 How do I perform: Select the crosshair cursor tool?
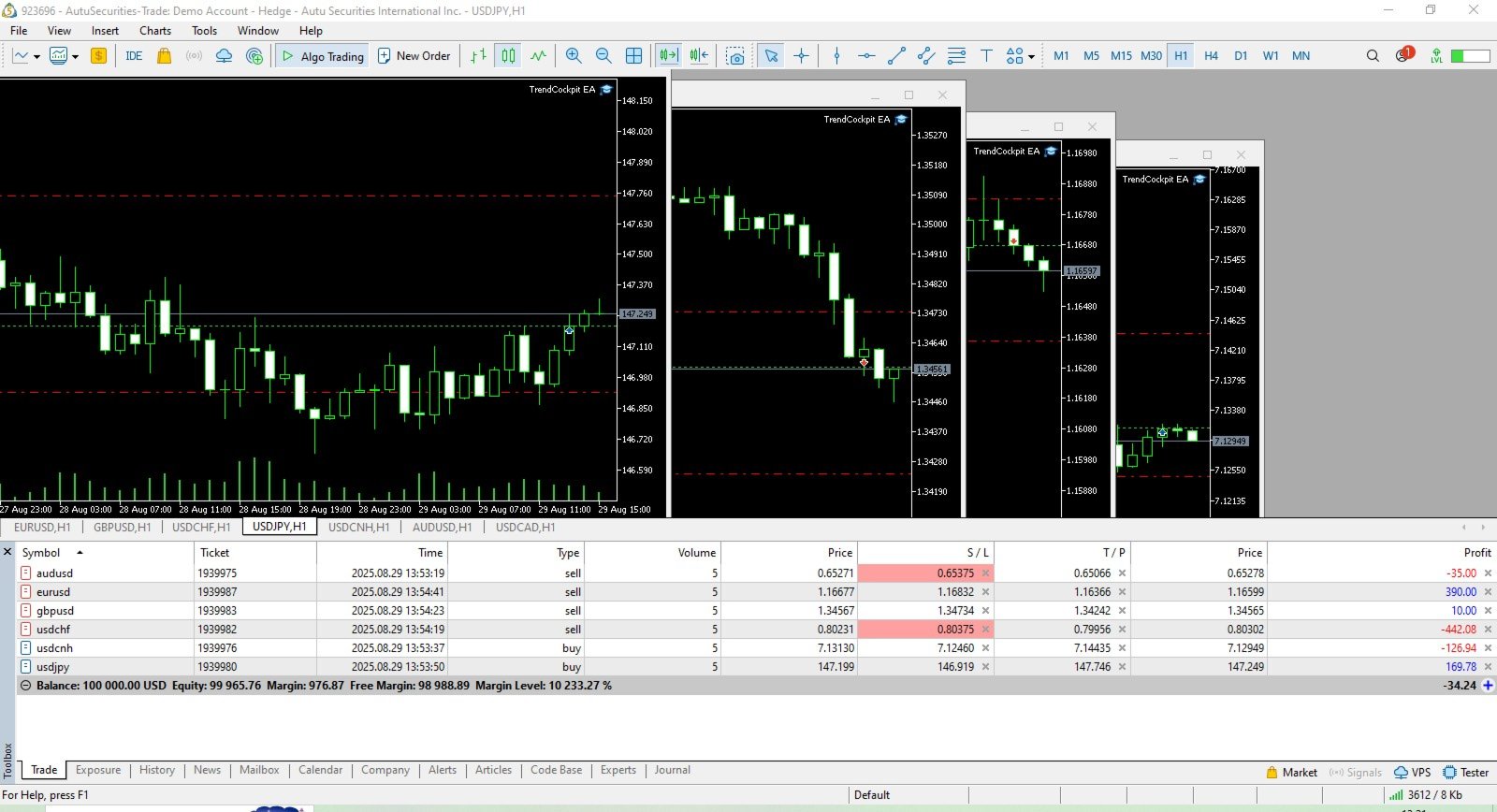click(801, 56)
